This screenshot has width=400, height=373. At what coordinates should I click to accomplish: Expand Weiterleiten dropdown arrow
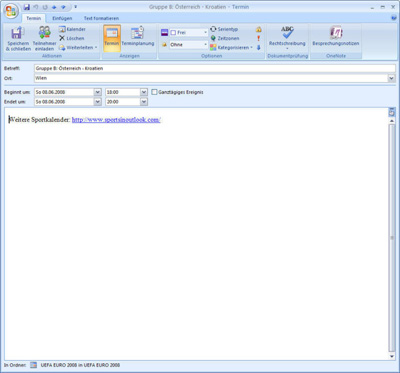pos(96,47)
